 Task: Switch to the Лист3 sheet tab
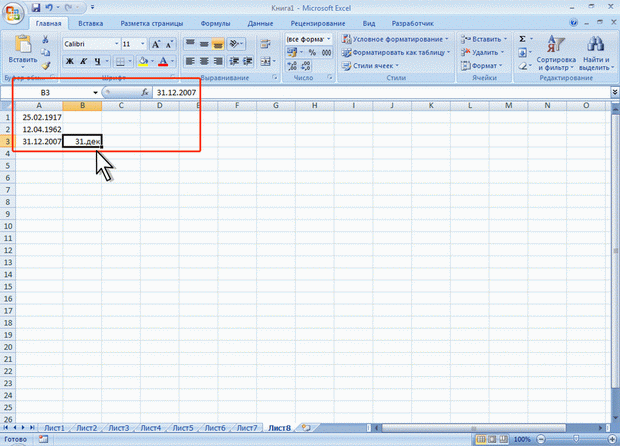118,427
